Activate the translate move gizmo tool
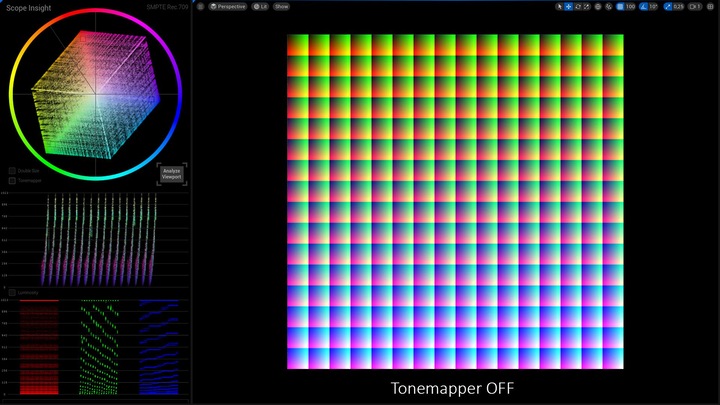The height and width of the screenshot is (405, 720). [x=568, y=6]
